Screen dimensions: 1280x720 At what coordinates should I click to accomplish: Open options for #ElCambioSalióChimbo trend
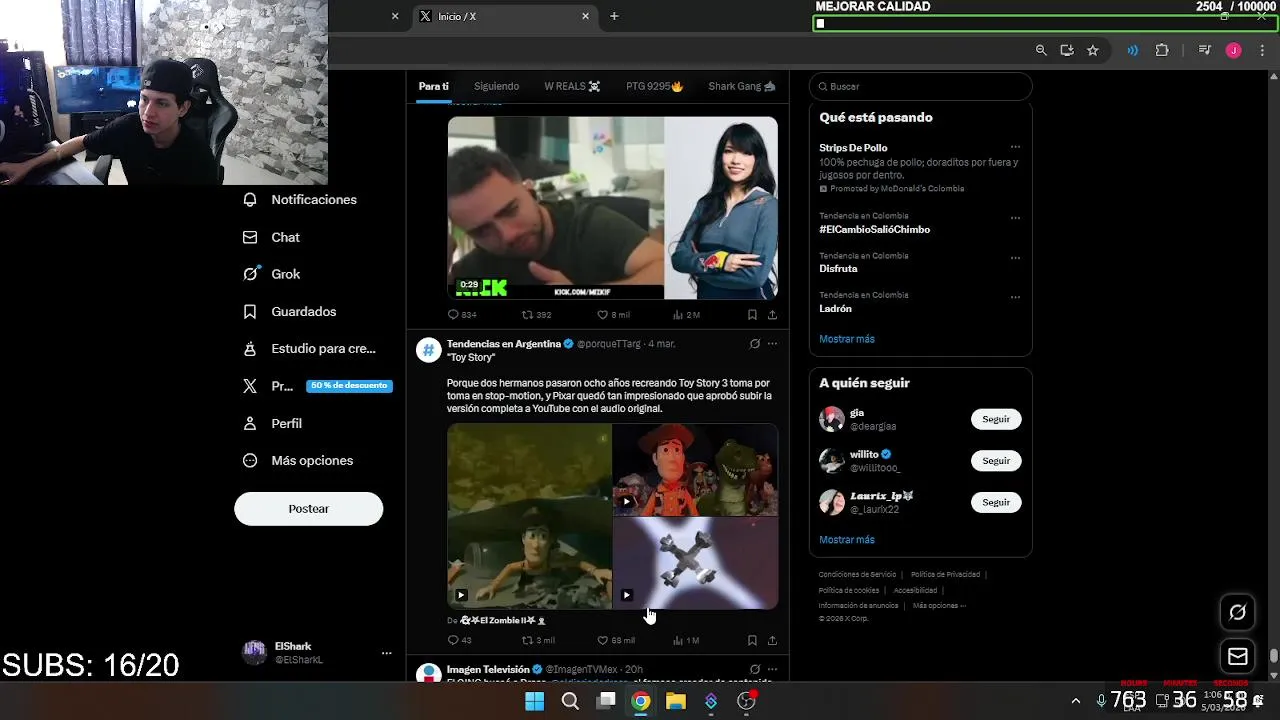[x=1015, y=218]
